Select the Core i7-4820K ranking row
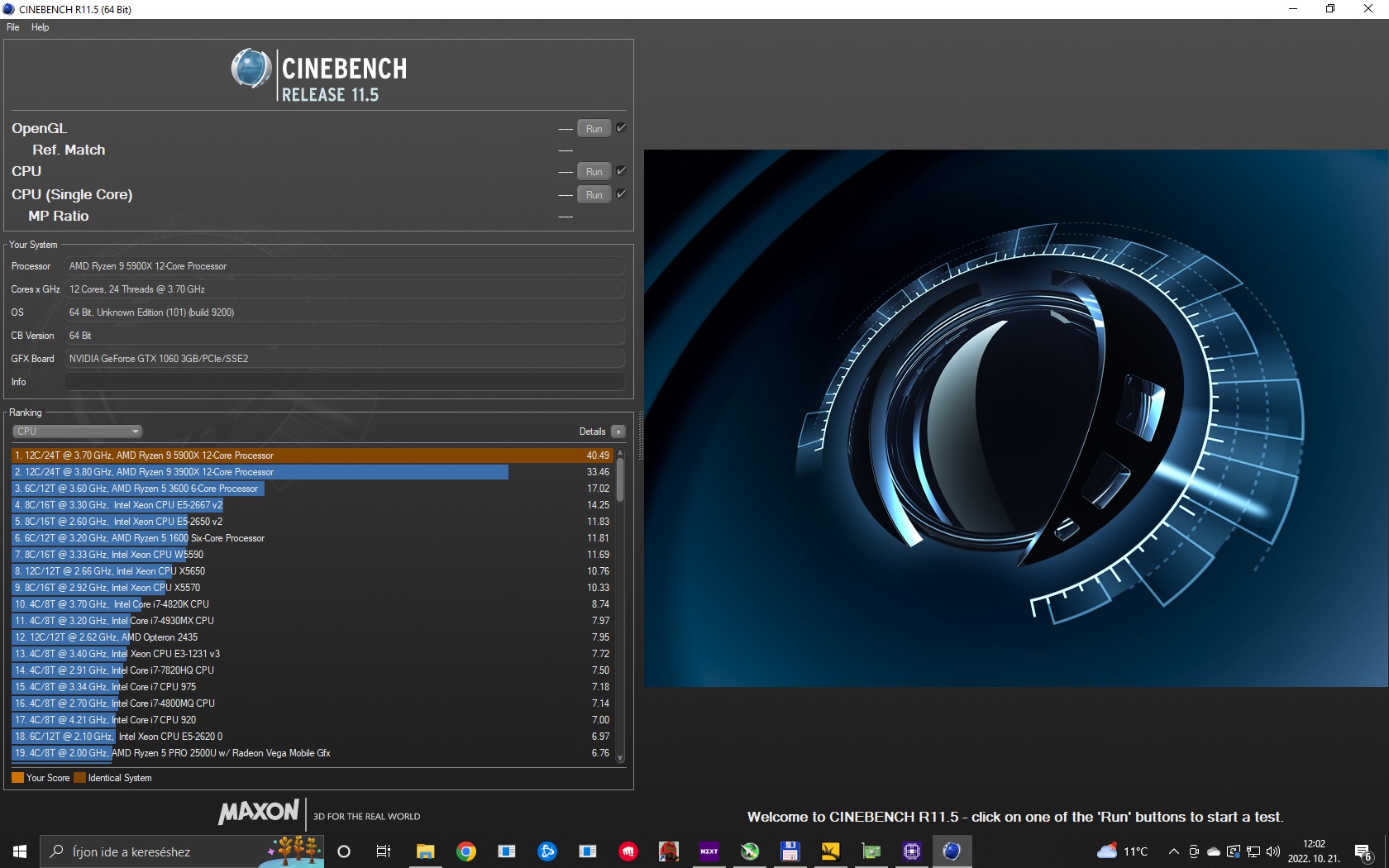The image size is (1389, 868). (313, 604)
